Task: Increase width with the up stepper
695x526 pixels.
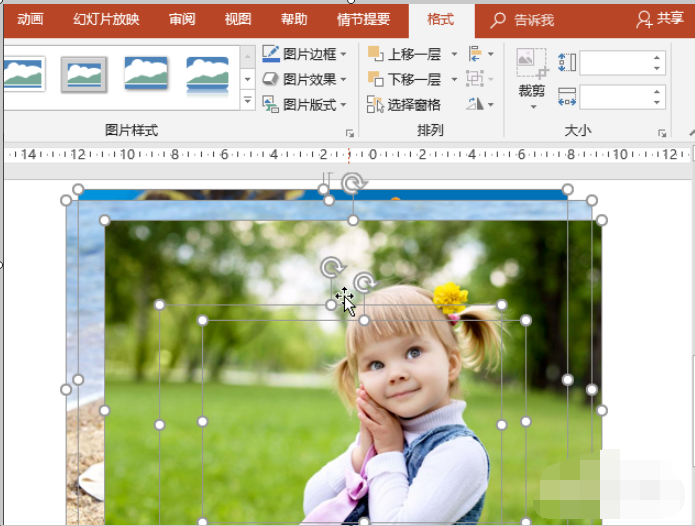Action: pyautogui.click(x=657, y=92)
